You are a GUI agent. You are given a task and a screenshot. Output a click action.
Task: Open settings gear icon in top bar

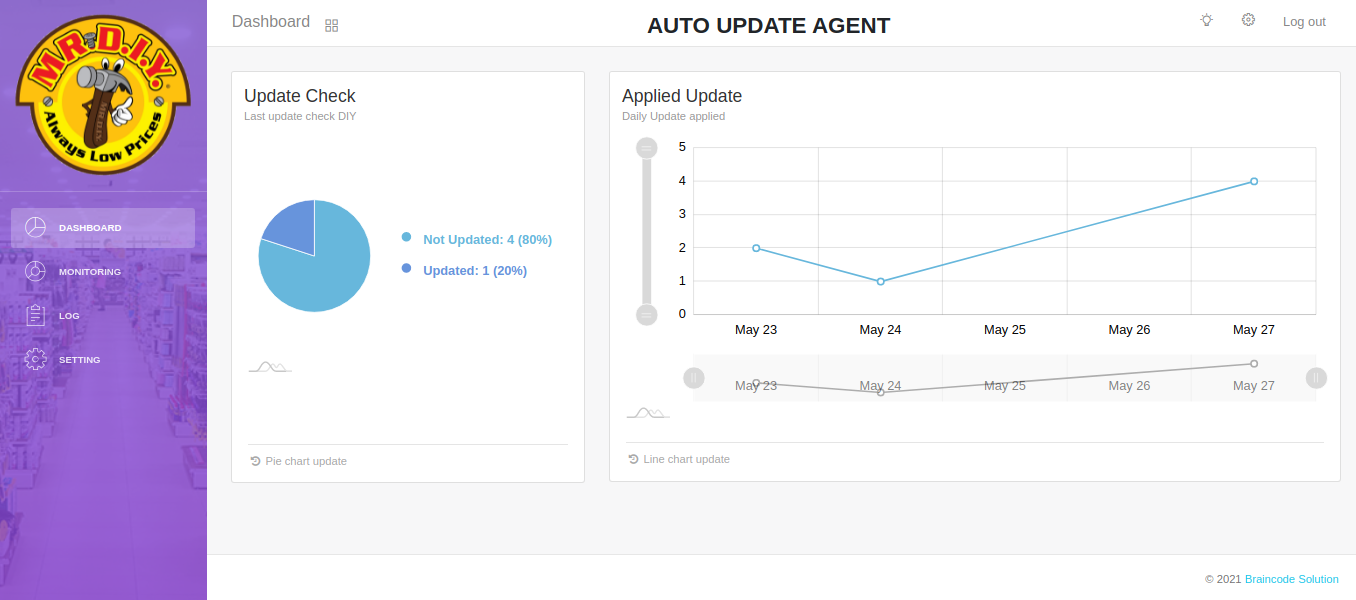coord(1248,20)
